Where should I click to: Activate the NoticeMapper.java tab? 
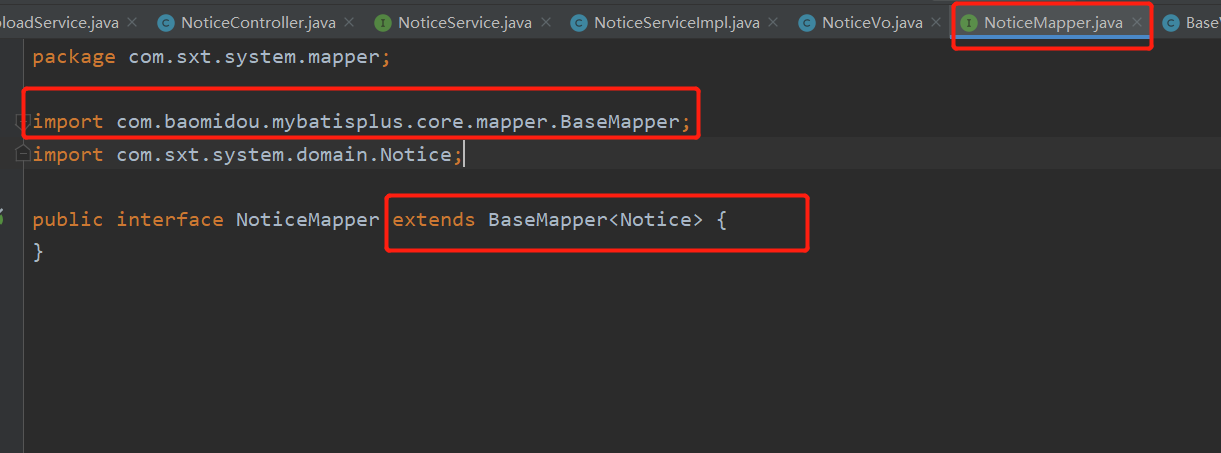(1053, 22)
